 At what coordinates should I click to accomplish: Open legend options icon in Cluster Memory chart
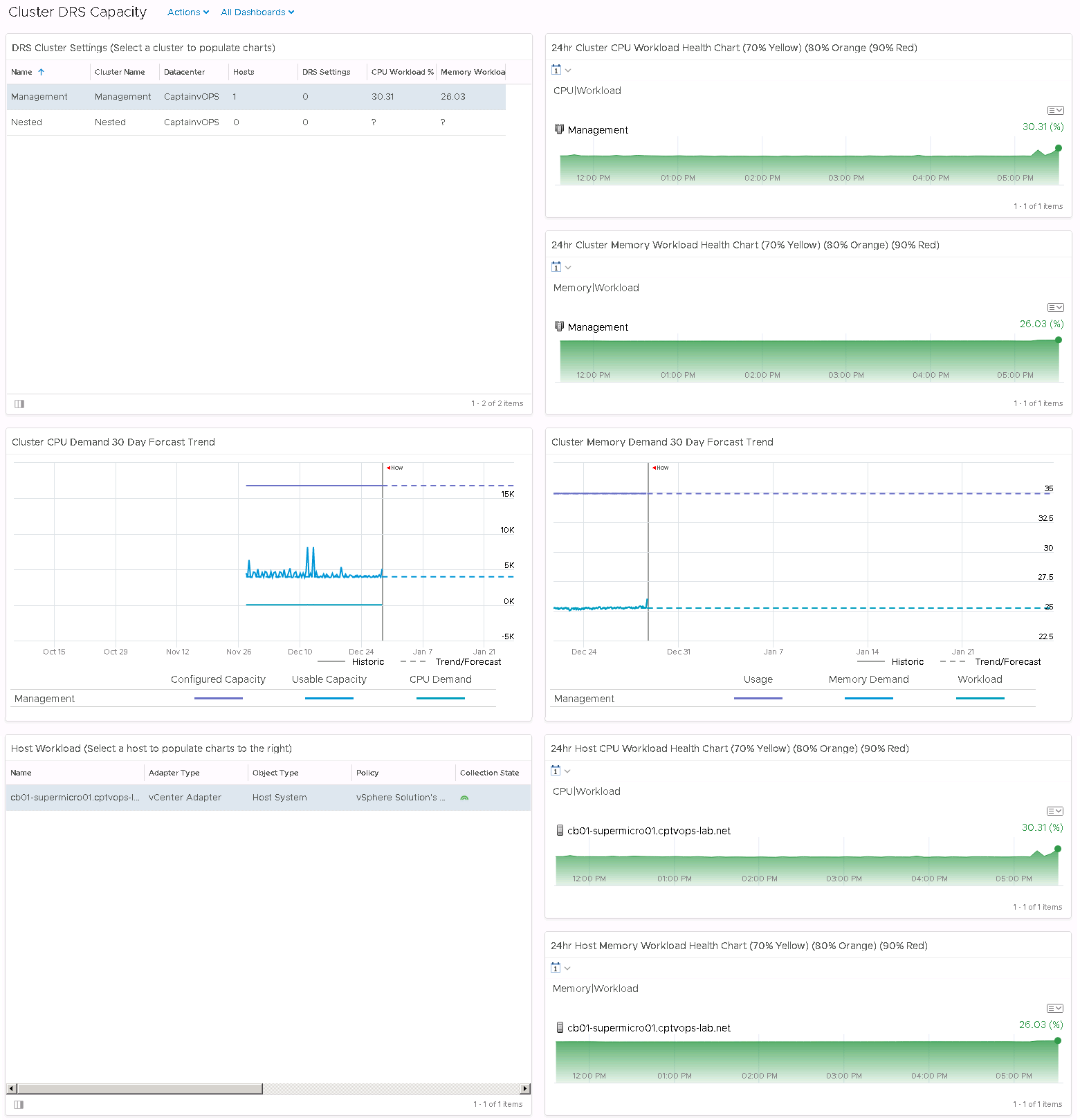1055,308
